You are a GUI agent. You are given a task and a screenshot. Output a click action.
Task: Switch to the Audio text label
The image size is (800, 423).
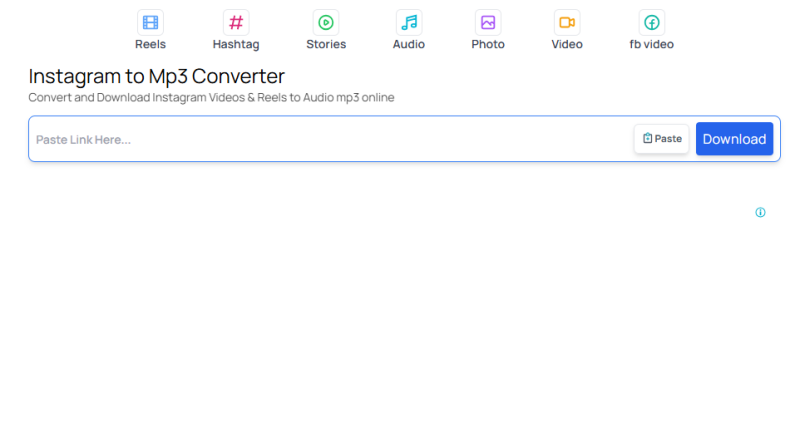coord(409,45)
